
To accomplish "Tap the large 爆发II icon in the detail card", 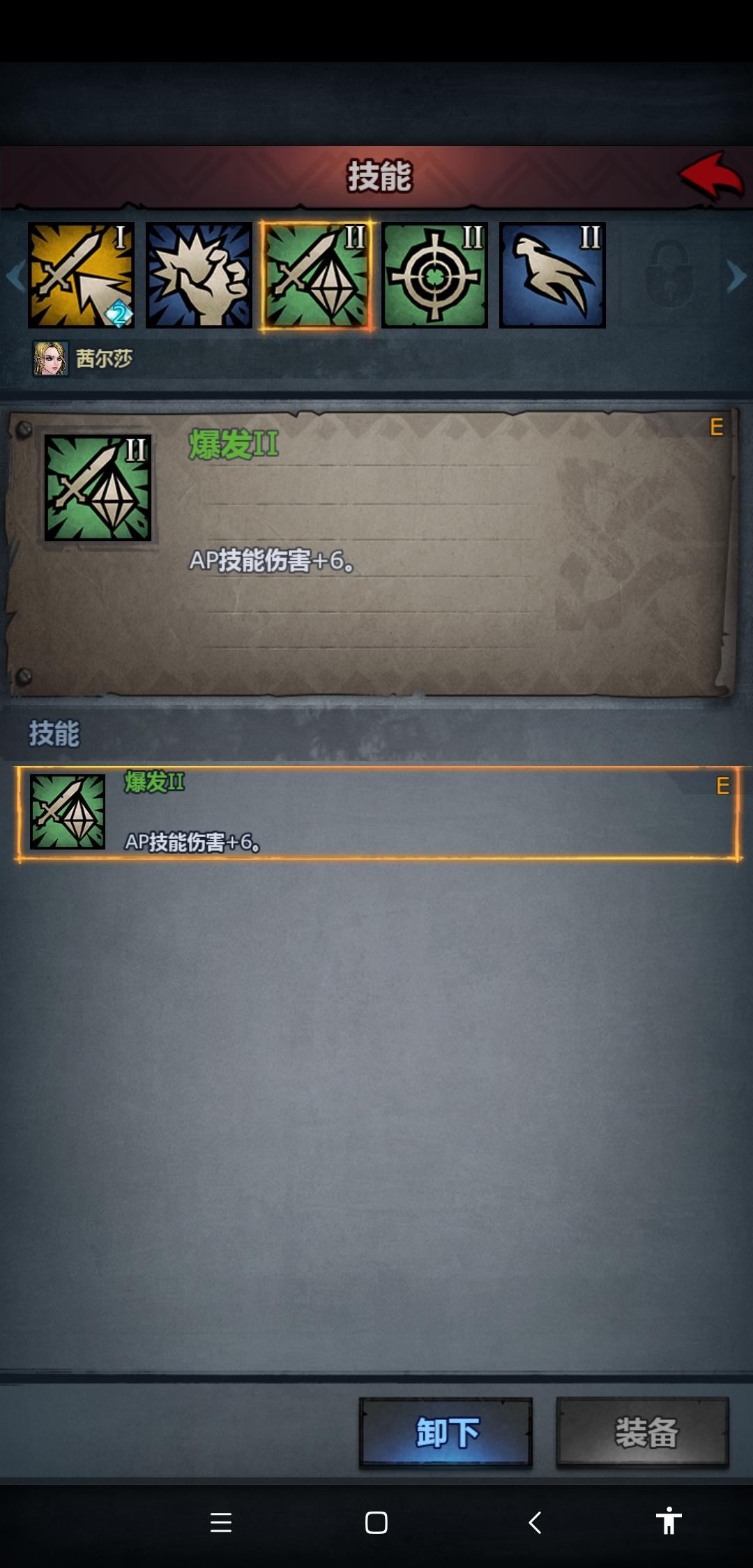I will click(x=98, y=488).
